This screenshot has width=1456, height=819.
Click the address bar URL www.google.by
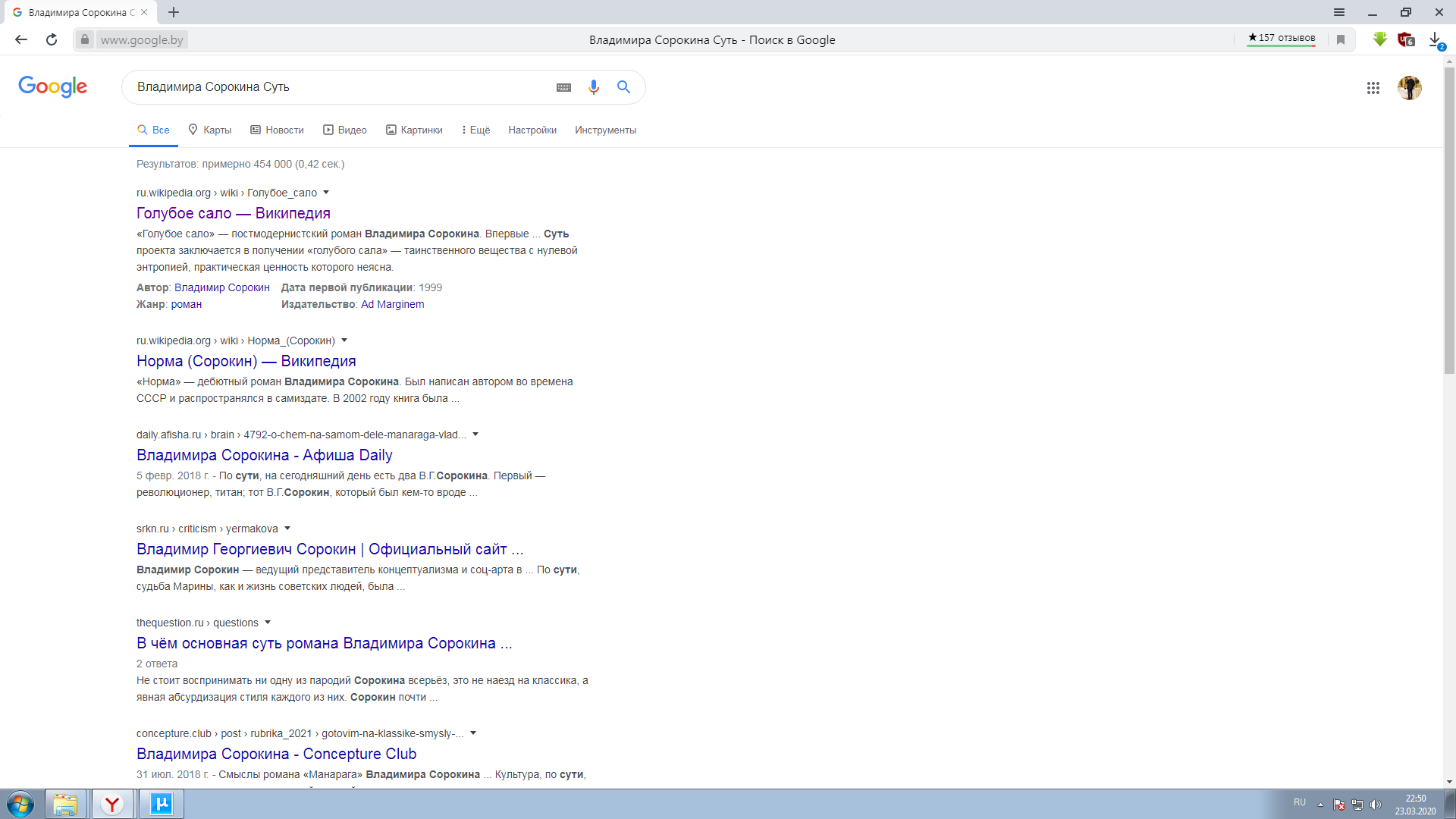142,39
